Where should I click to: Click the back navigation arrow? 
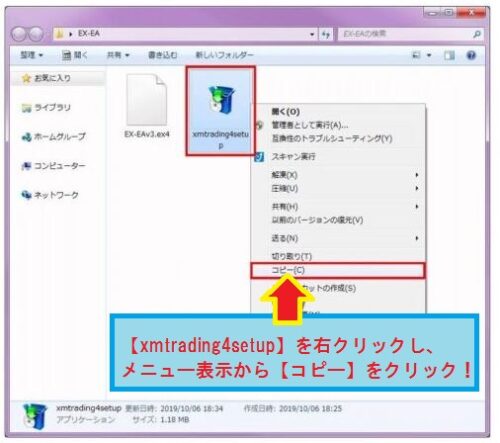19,34
